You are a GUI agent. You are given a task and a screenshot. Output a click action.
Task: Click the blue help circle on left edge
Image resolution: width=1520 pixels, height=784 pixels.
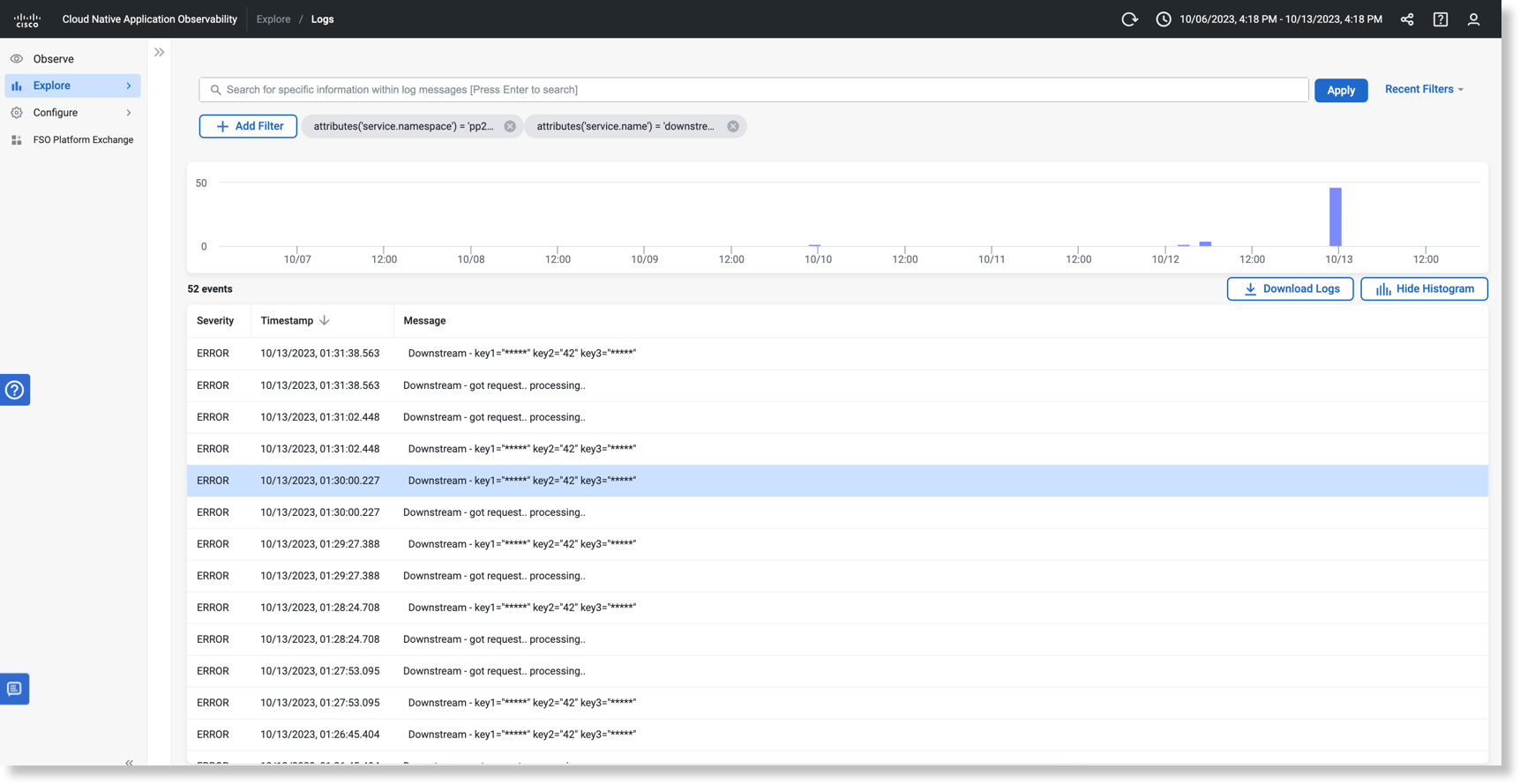coord(15,390)
